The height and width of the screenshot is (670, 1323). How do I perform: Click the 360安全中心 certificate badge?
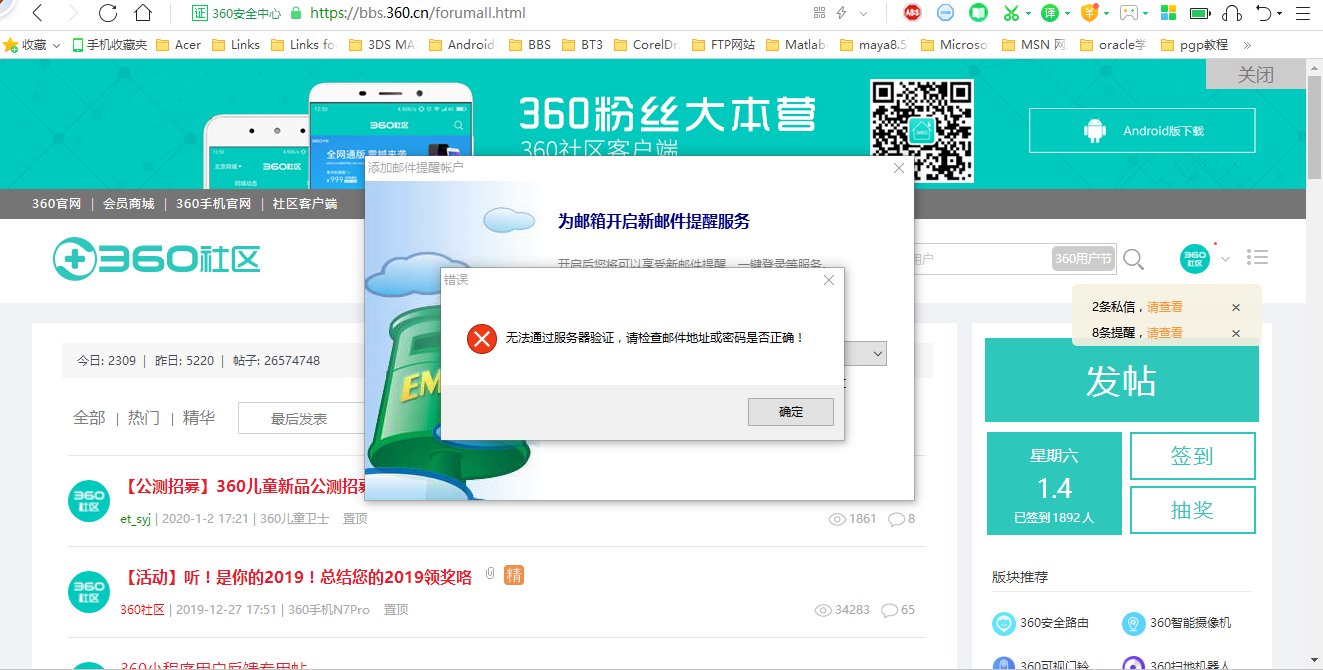pyautogui.click(x=236, y=14)
